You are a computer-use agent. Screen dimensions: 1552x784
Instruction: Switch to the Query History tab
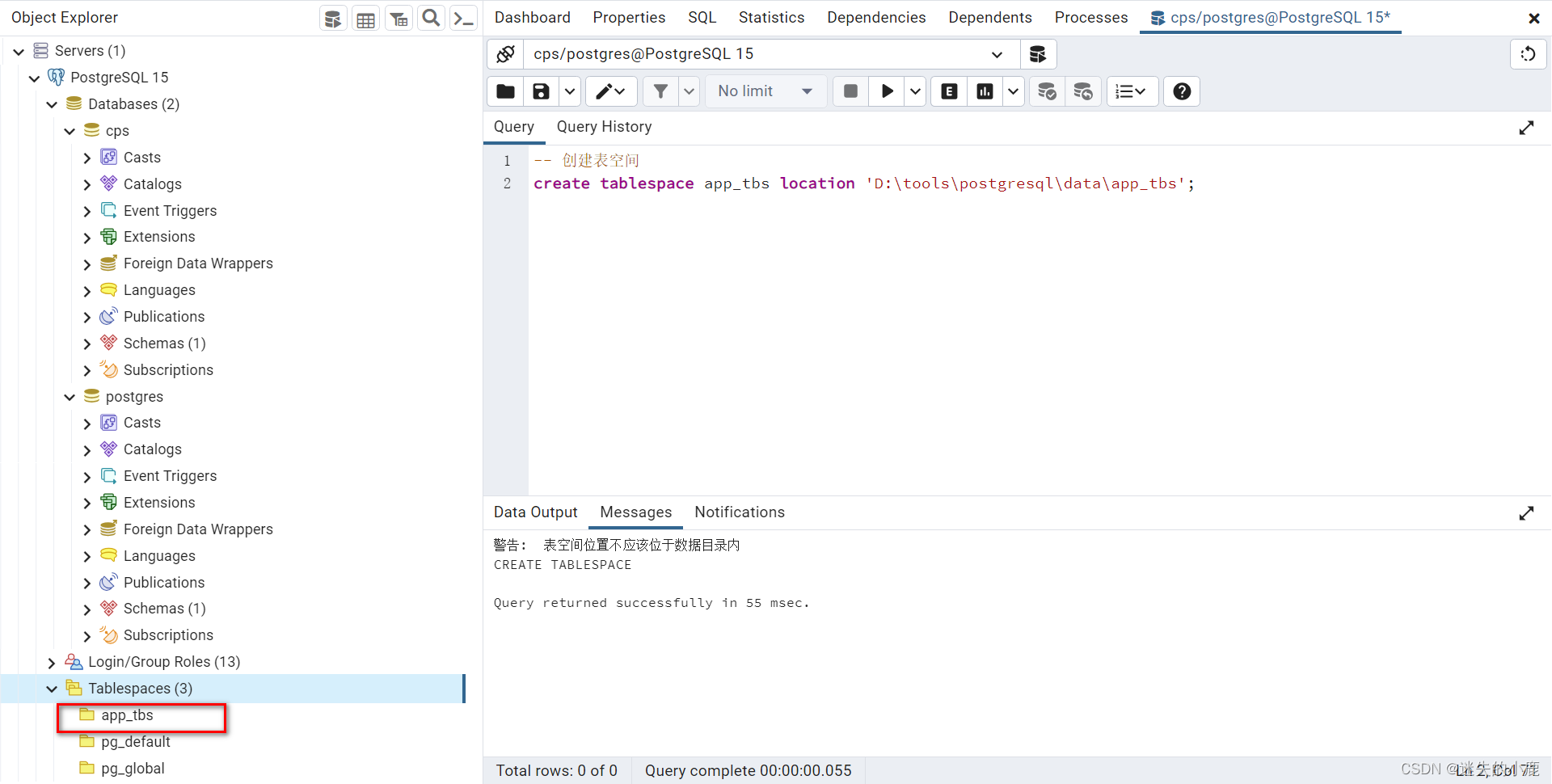604,127
